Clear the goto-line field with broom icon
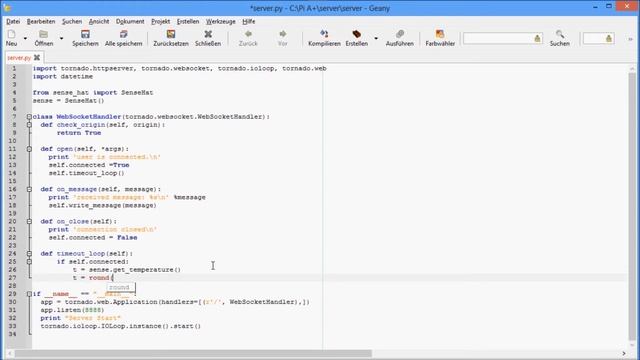This screenshot has width=640, height=360. [609, 38]
